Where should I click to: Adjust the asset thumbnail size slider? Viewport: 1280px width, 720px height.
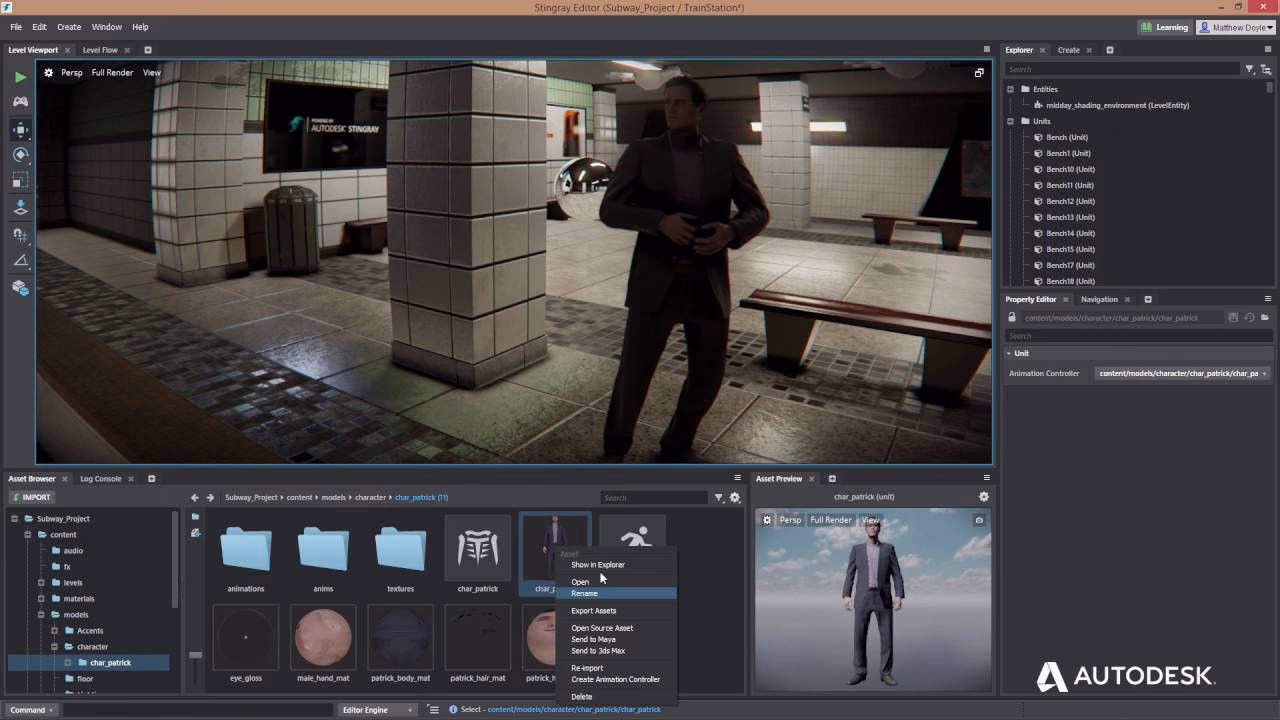pos(195,655)
